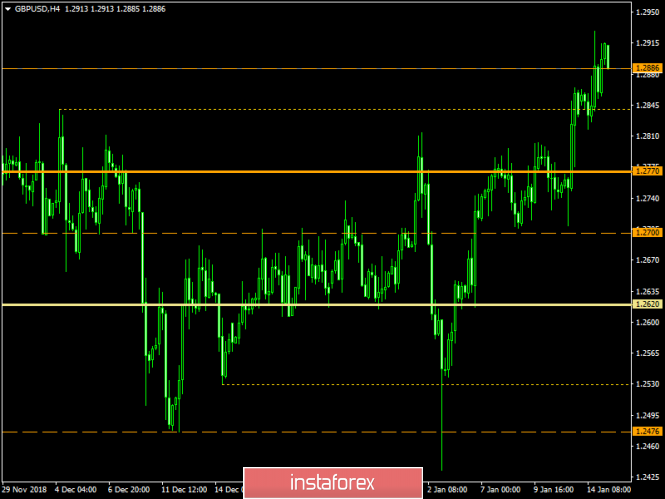This screenshot has height=499, width=665.
Task: Click the long-wick candle below 1.2476 line
Action: (x=441, y=440)
